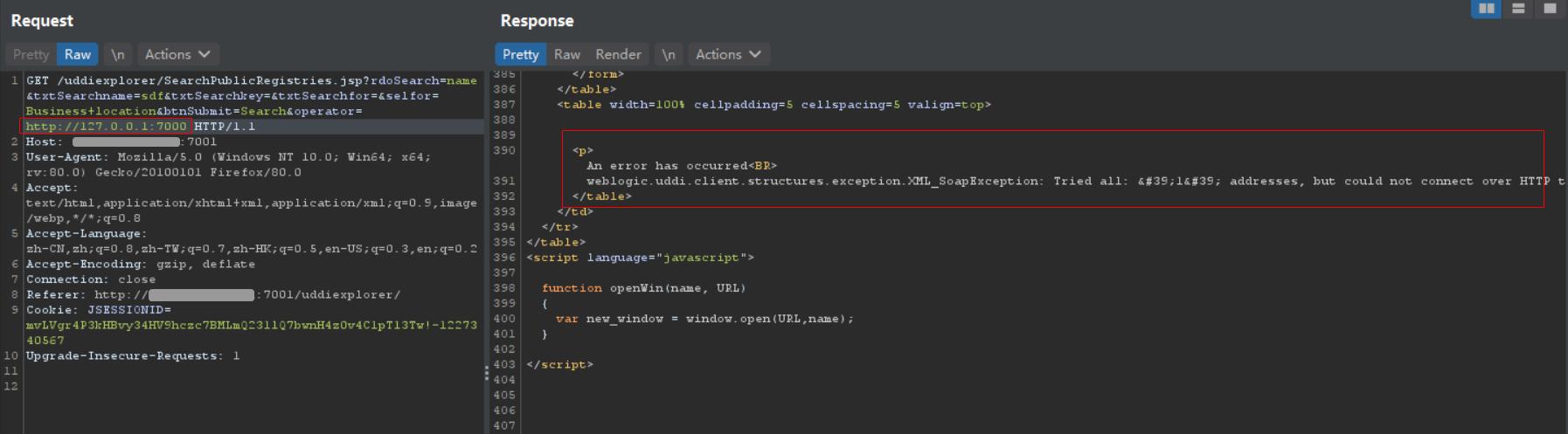Switch Response view to Raw tab

coord(566,54)
